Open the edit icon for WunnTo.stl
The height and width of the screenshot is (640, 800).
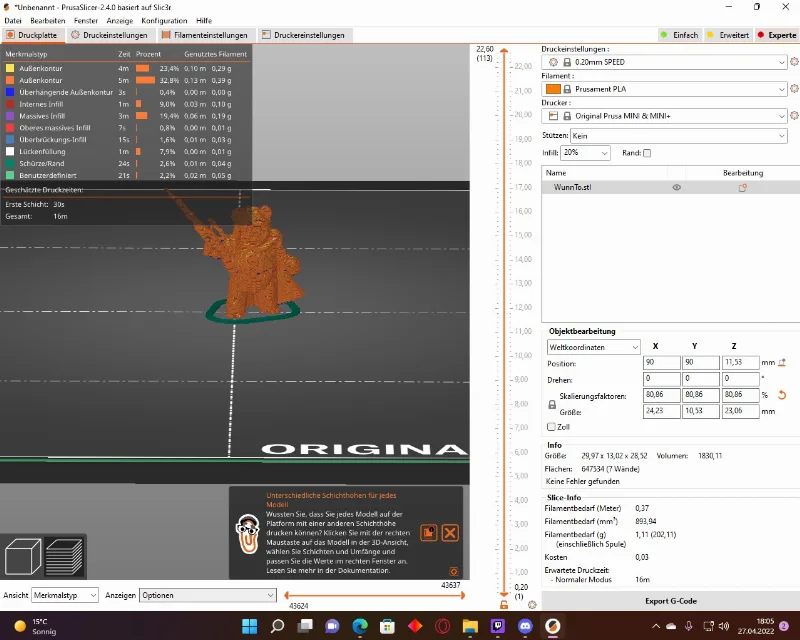click(743, 187)
